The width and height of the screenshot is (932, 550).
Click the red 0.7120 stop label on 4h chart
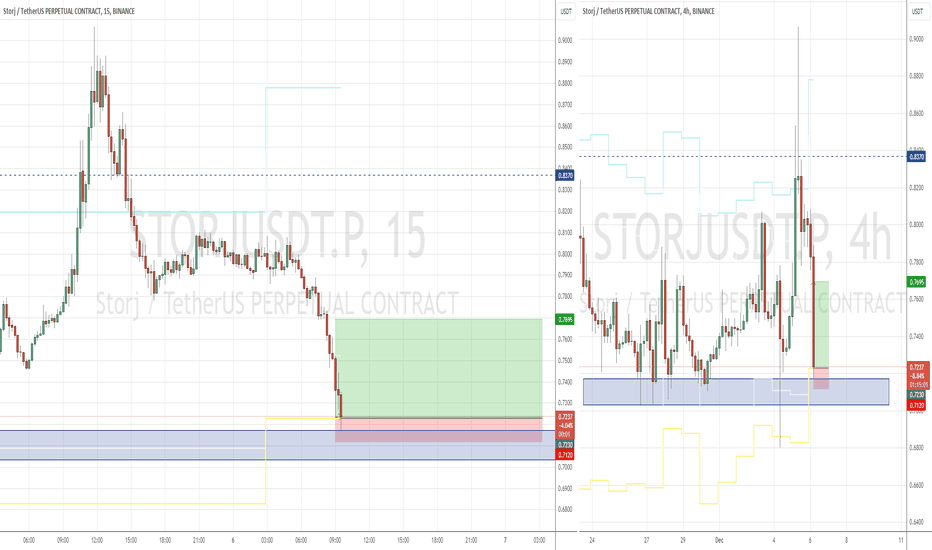917,406
